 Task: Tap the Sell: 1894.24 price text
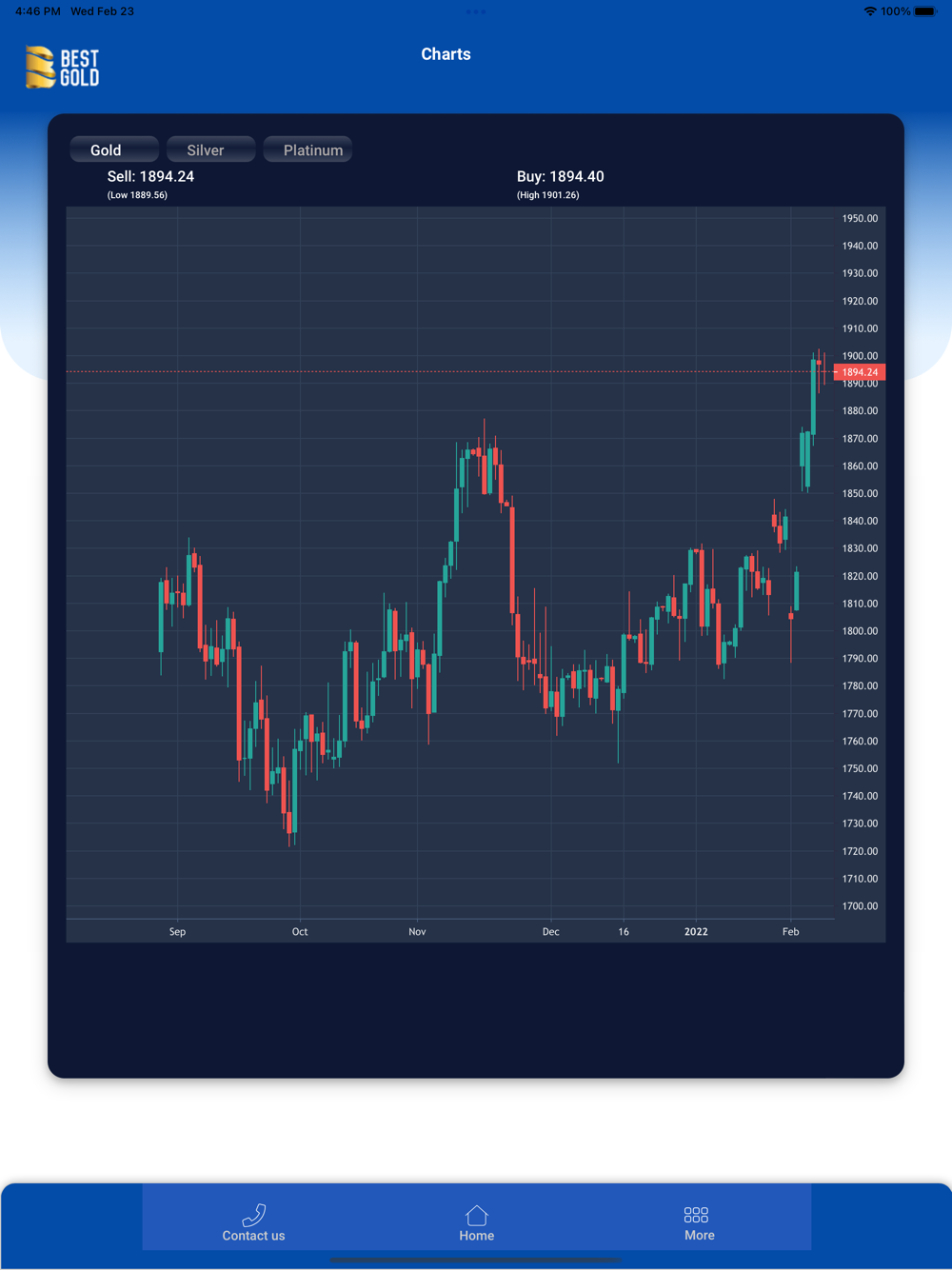[x=150, y=176]
